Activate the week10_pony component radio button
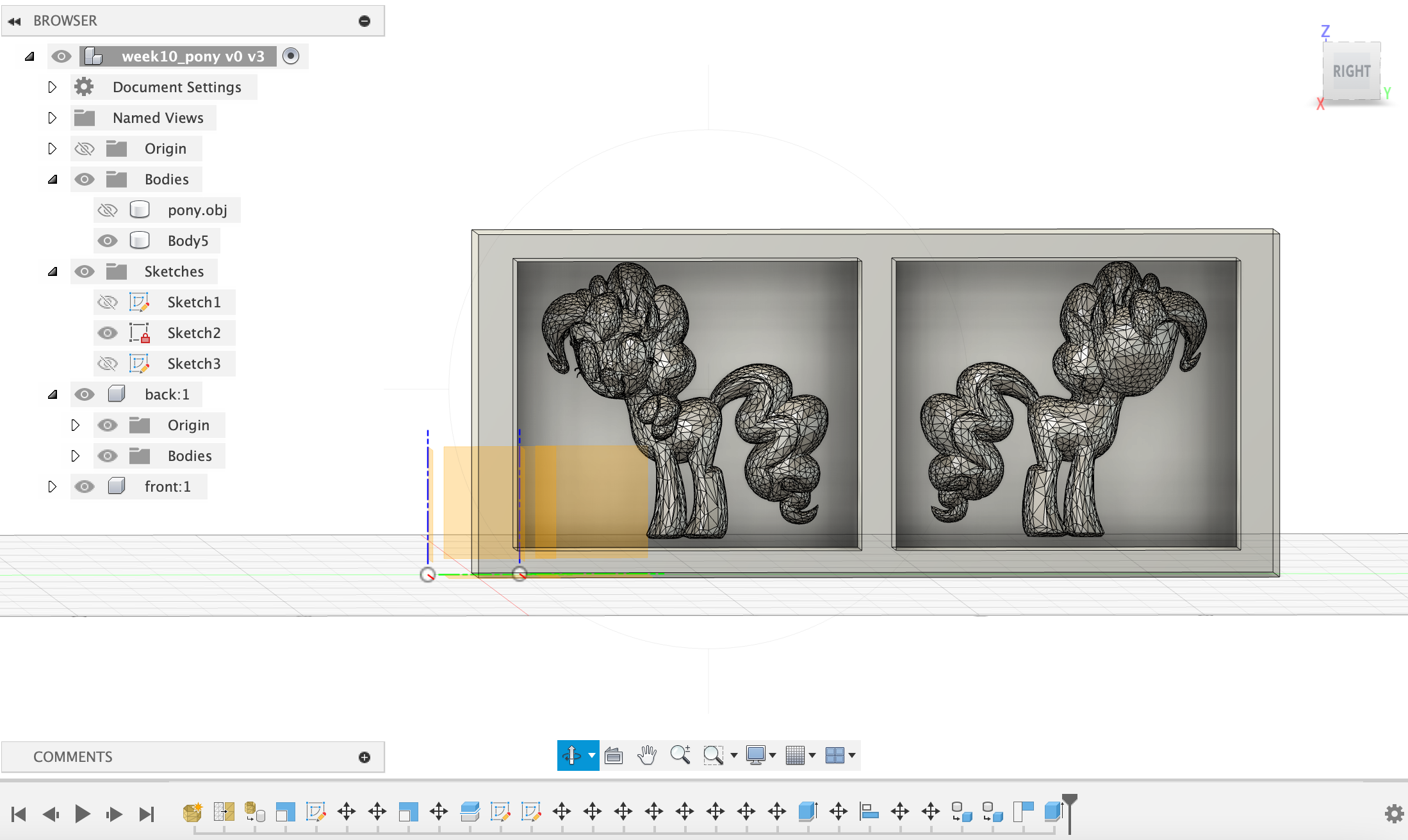Image resolution: width=1408 pixels, height=840 pixels. click(x=291, y=56)
